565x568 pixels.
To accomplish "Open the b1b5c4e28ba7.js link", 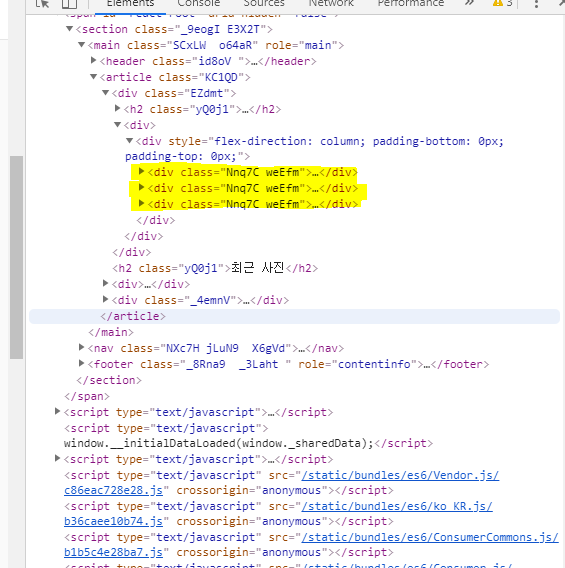I will click(x=113, y=552).
